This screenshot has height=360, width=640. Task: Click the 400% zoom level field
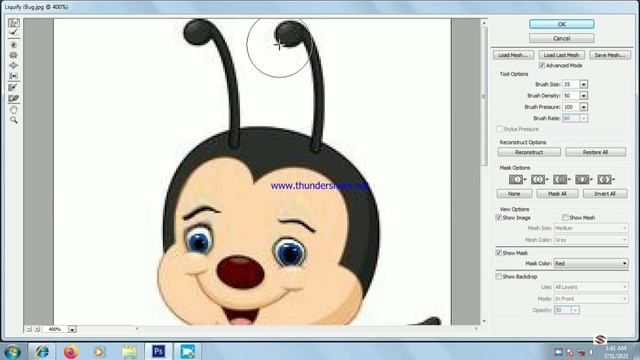click(55, 329)
